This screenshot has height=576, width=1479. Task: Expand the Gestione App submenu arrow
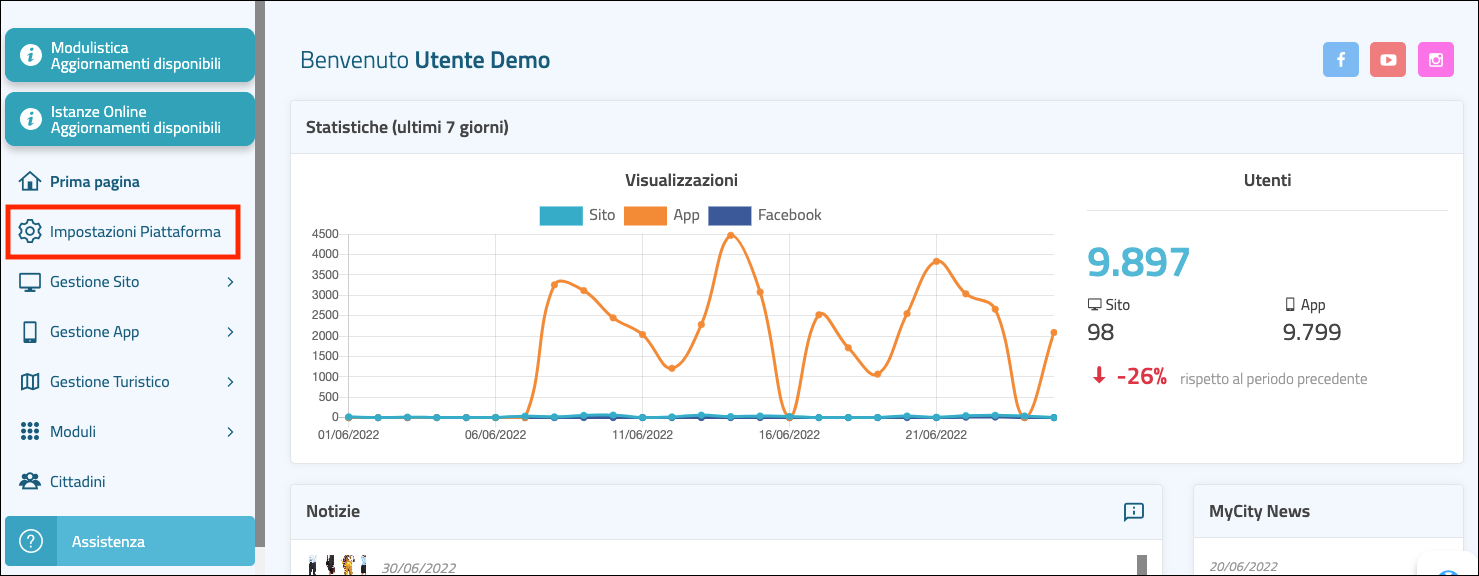[x=230, y=332]
